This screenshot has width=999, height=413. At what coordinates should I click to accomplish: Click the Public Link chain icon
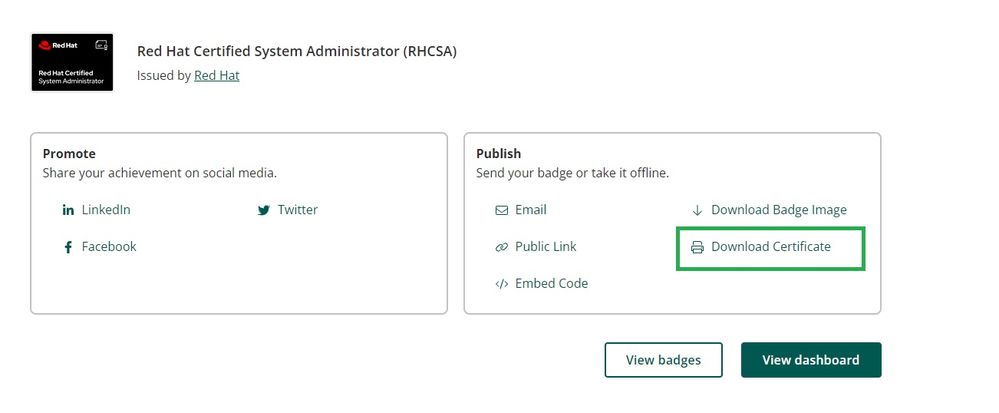pos(502,247)
